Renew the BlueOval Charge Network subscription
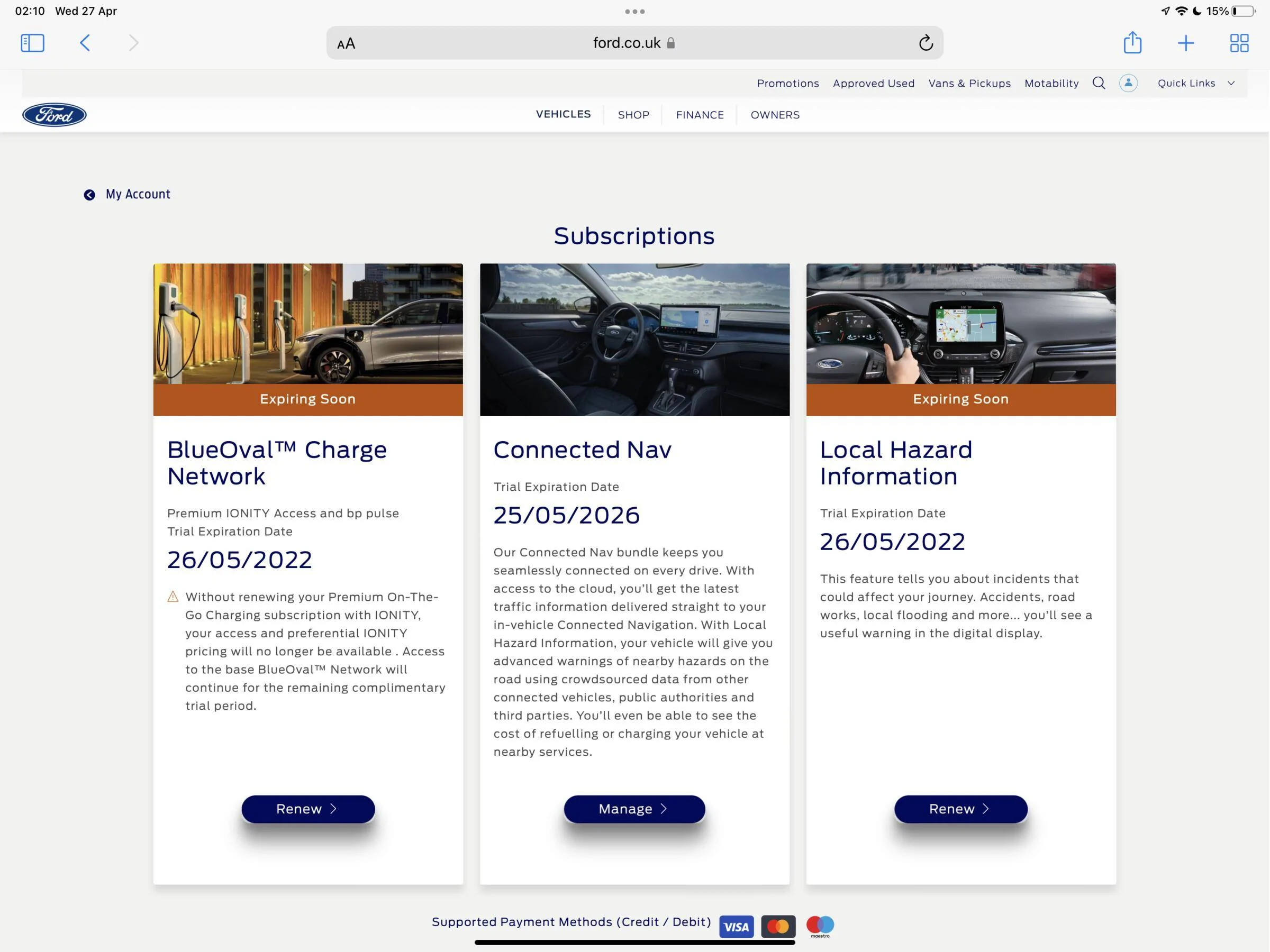 coord(308,809)
